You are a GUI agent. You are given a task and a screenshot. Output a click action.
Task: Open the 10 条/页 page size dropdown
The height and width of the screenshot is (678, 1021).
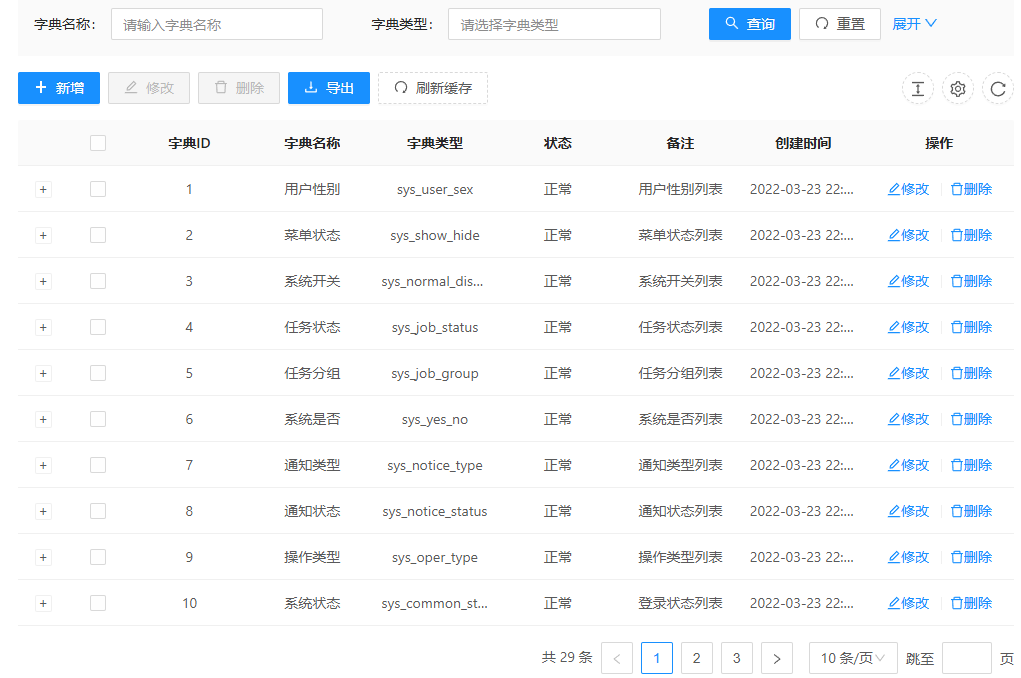852,658
